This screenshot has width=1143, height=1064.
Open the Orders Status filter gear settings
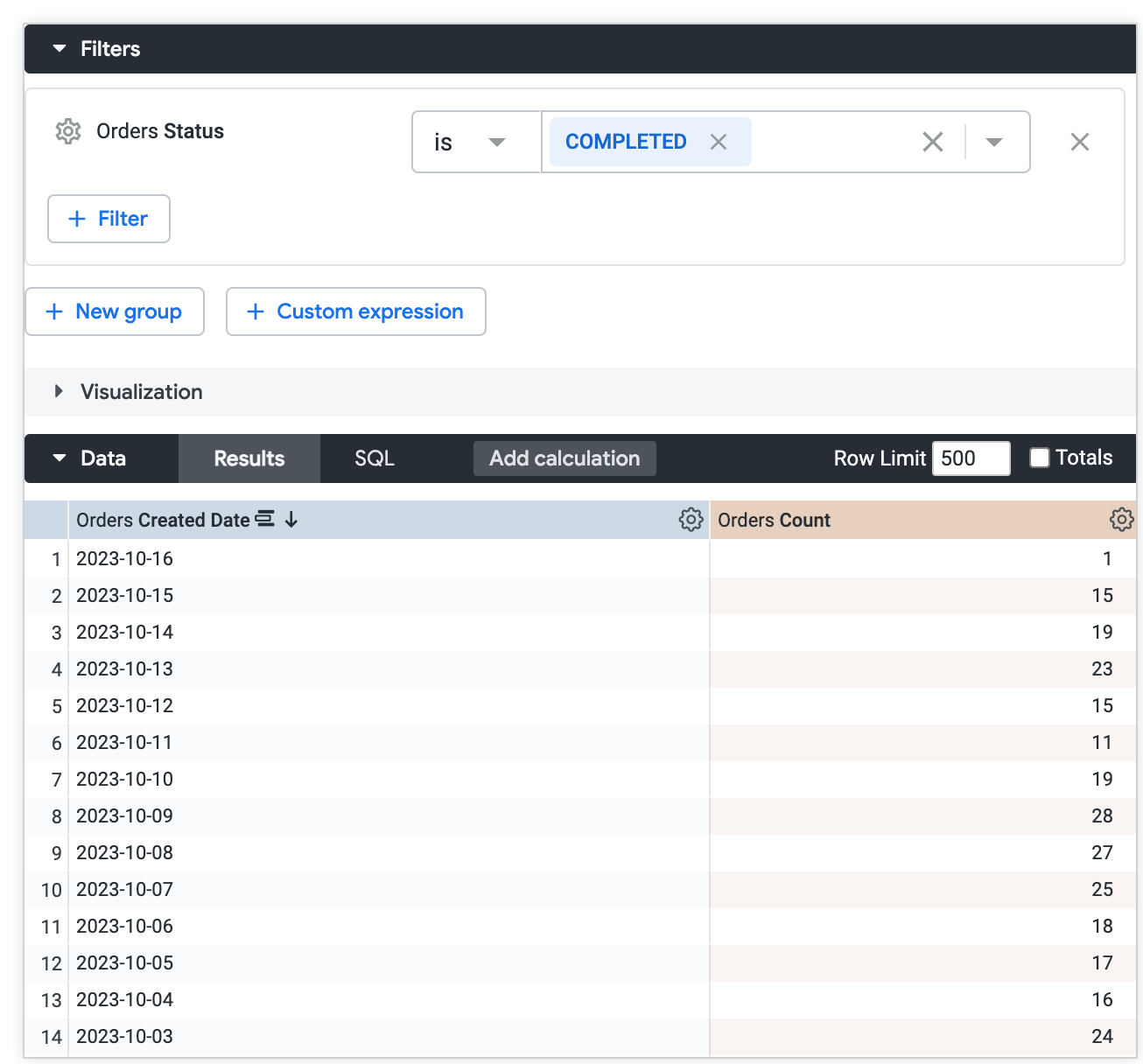click(x=68, y=131)
